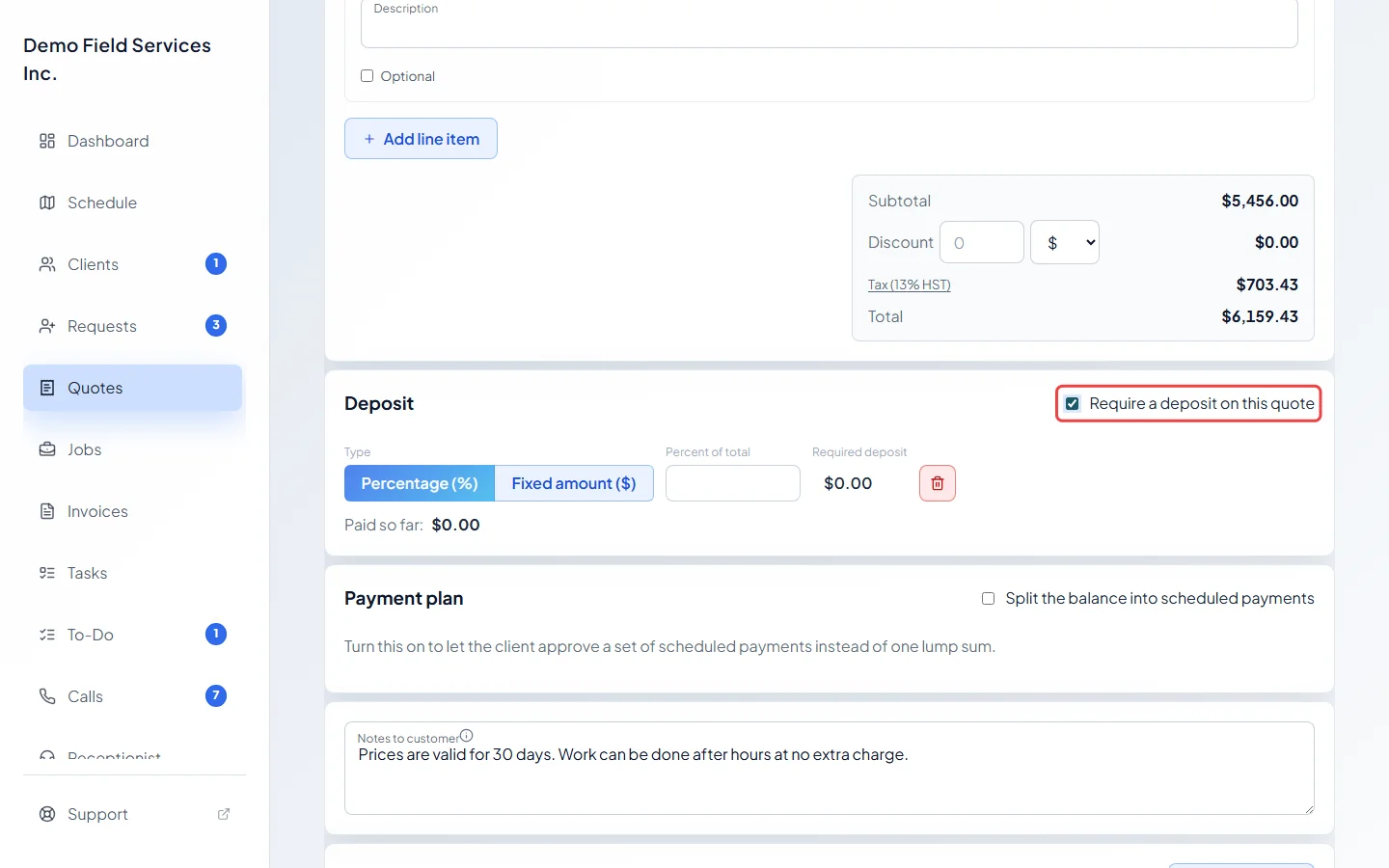Click the Schedule map icon
Image resolution: width=1389 pixels, height=868 pixels.
47,203
